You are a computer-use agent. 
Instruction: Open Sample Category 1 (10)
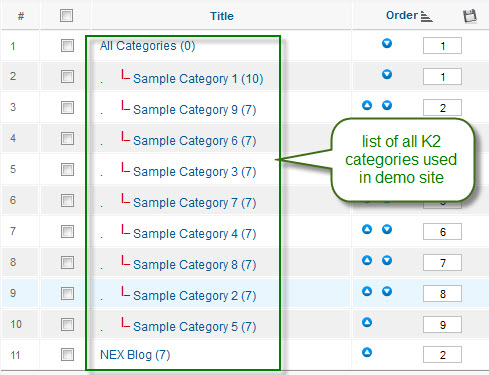[198, 79]
